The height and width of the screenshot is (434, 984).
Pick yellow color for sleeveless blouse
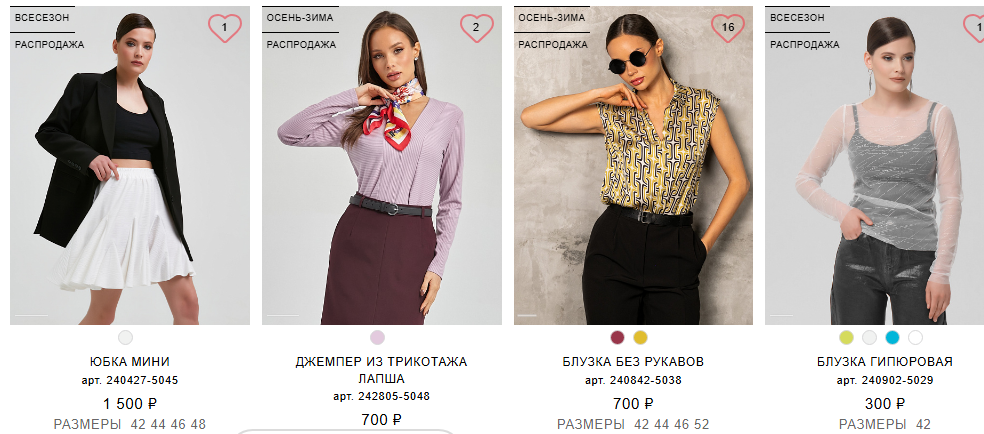[x=640, y=337]
